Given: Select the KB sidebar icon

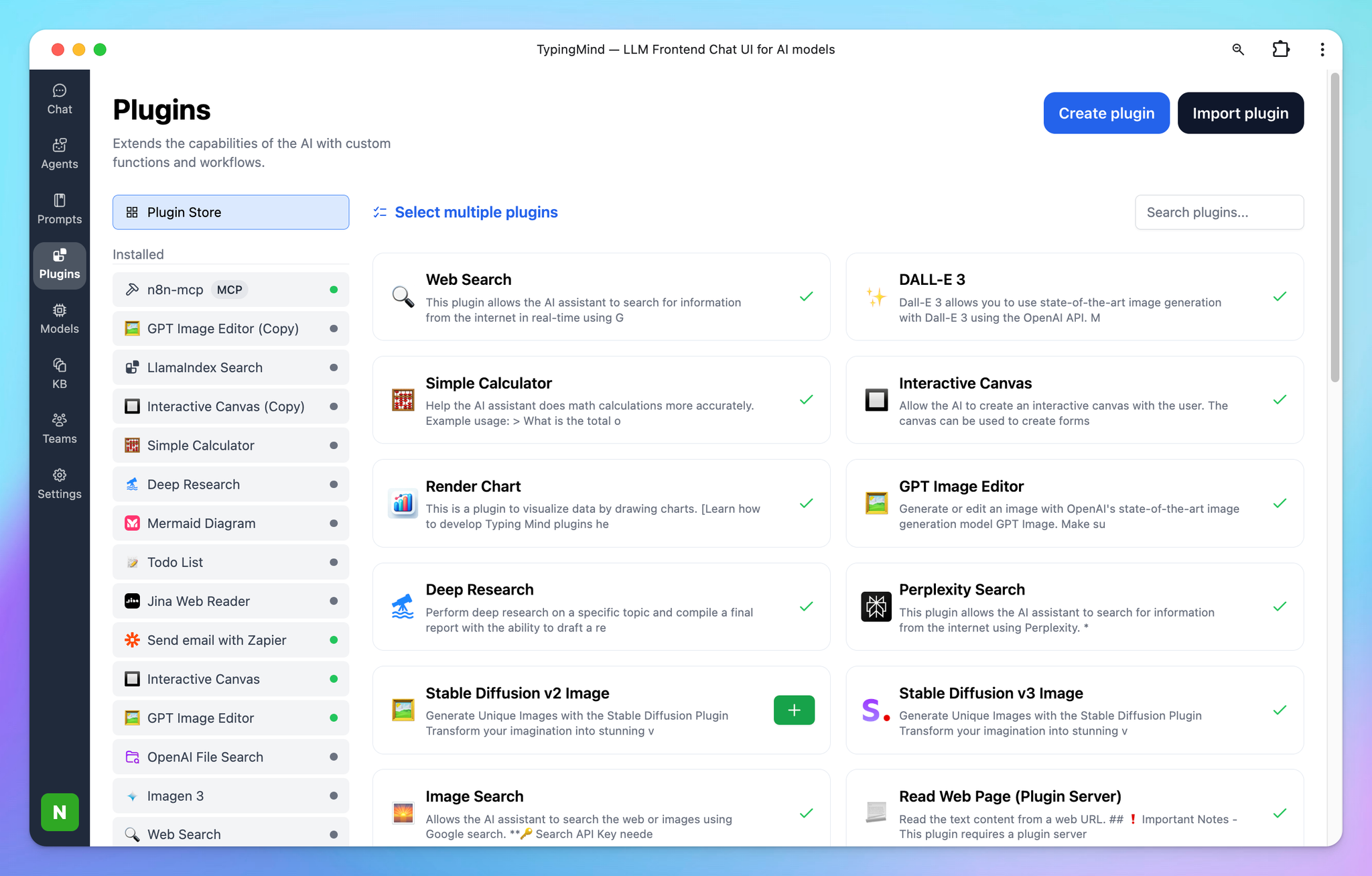Looking at the screenshot, I should 60,373.
